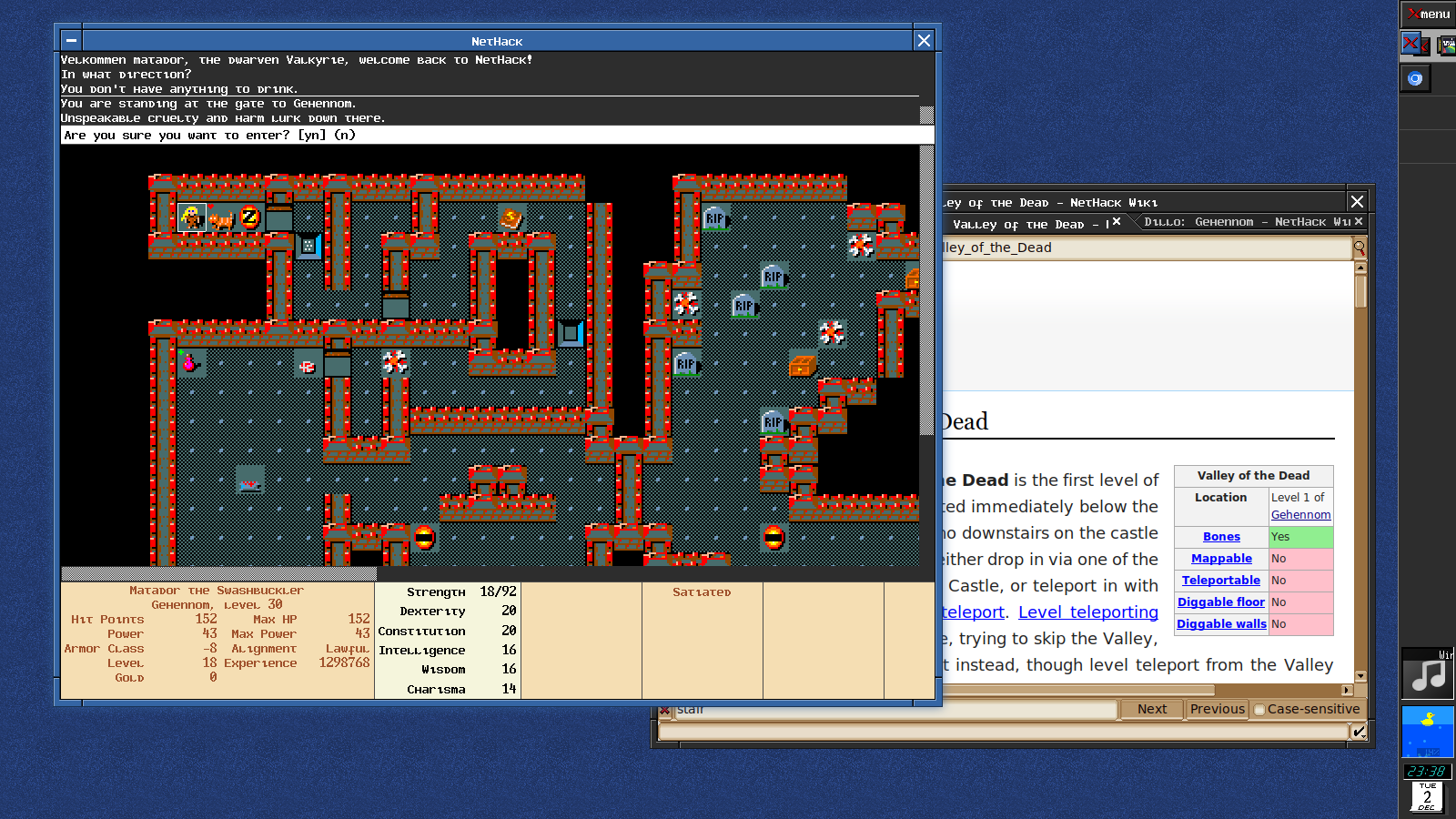Close the find bar with red X

tap(665, 710)
